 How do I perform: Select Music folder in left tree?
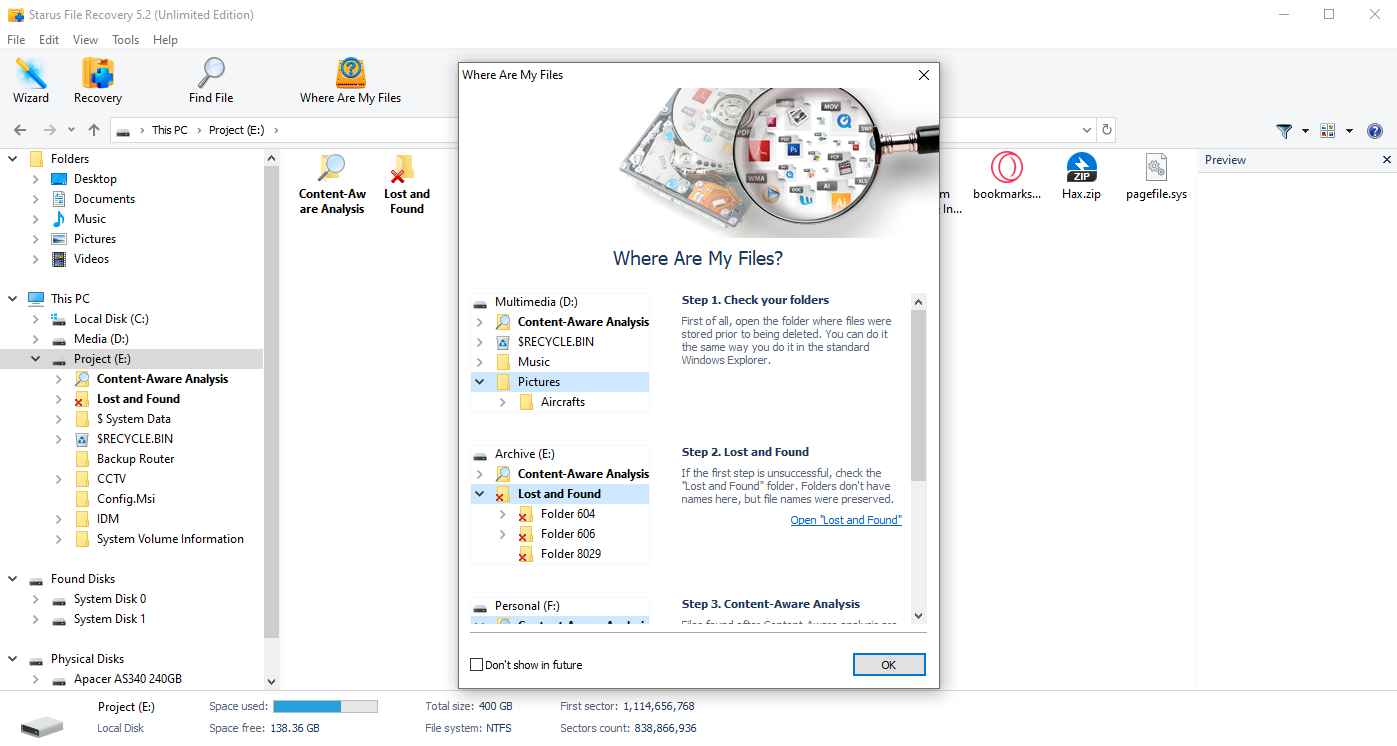point(89,219)
